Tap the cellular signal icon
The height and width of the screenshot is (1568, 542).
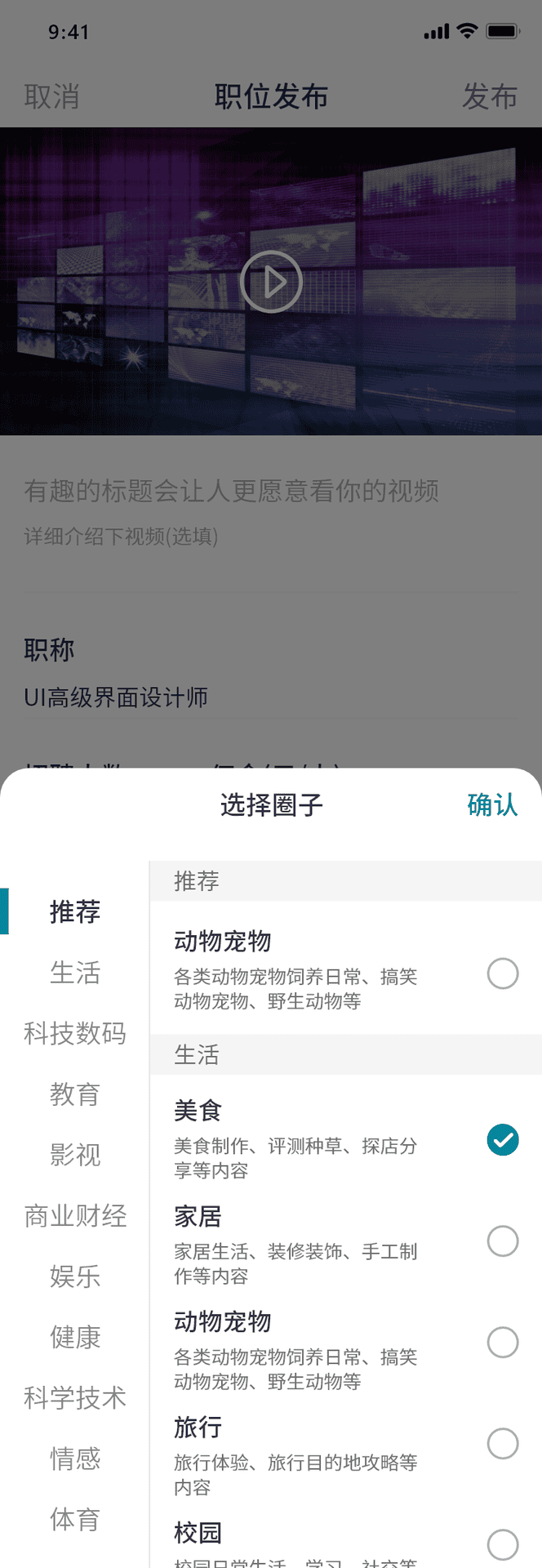[437, 31]
